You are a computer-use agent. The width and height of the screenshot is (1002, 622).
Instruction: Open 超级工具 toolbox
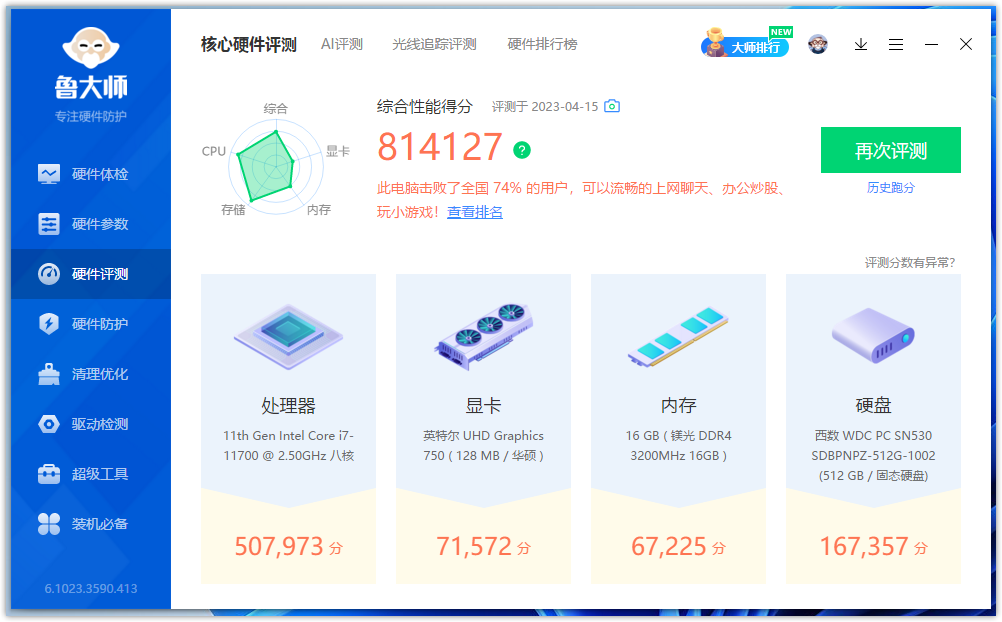click(91, 474)
